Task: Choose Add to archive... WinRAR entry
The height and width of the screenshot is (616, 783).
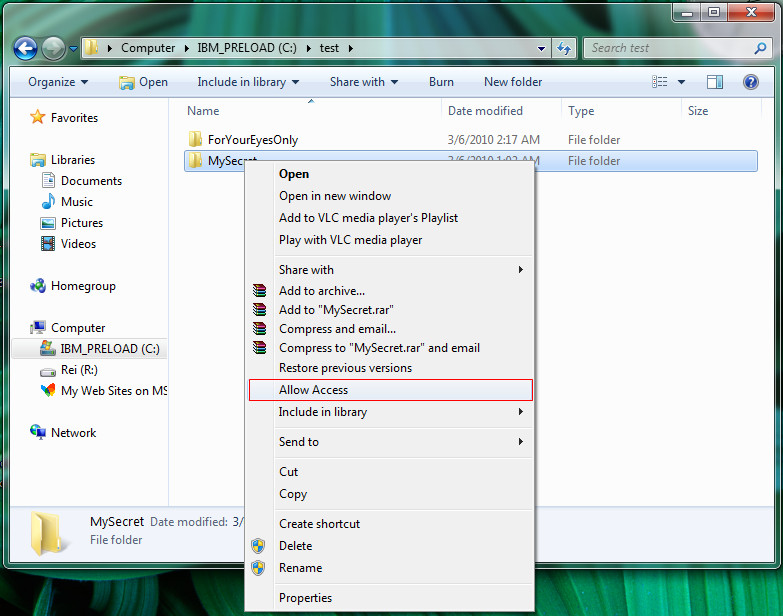Action: pos(391,291)
